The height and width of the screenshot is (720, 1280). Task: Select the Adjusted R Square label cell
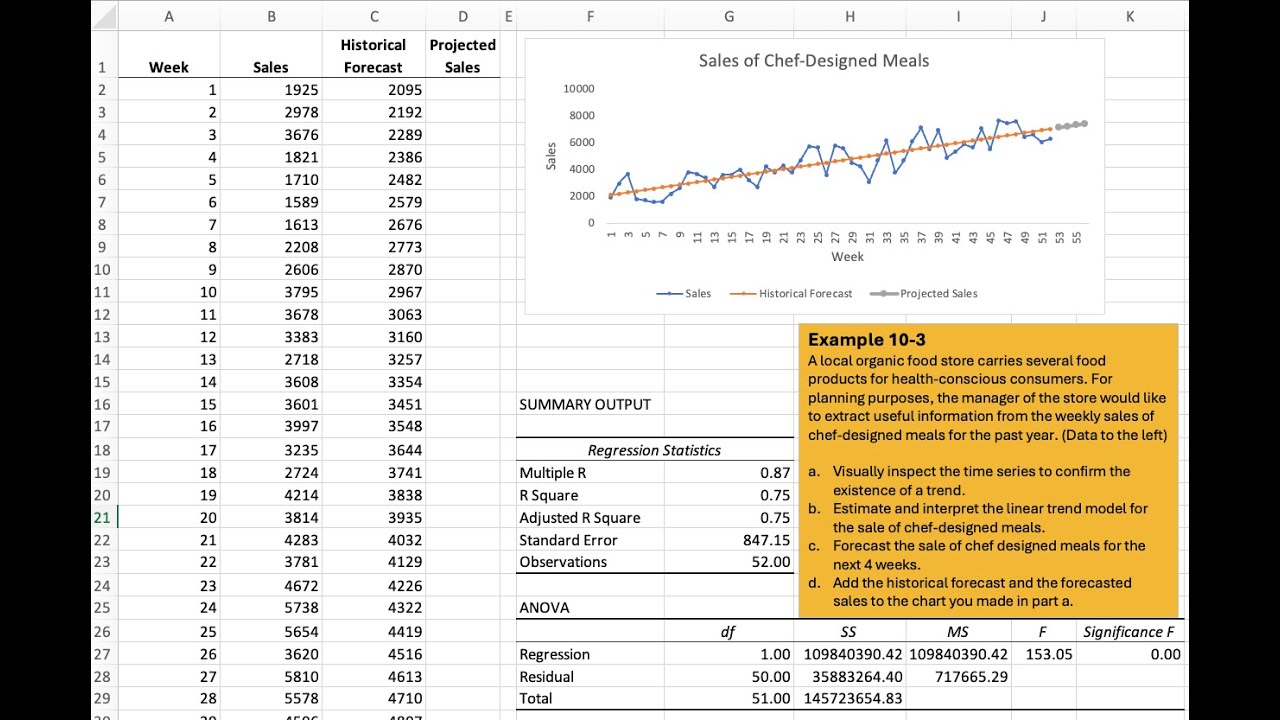(x=590, y=518)
